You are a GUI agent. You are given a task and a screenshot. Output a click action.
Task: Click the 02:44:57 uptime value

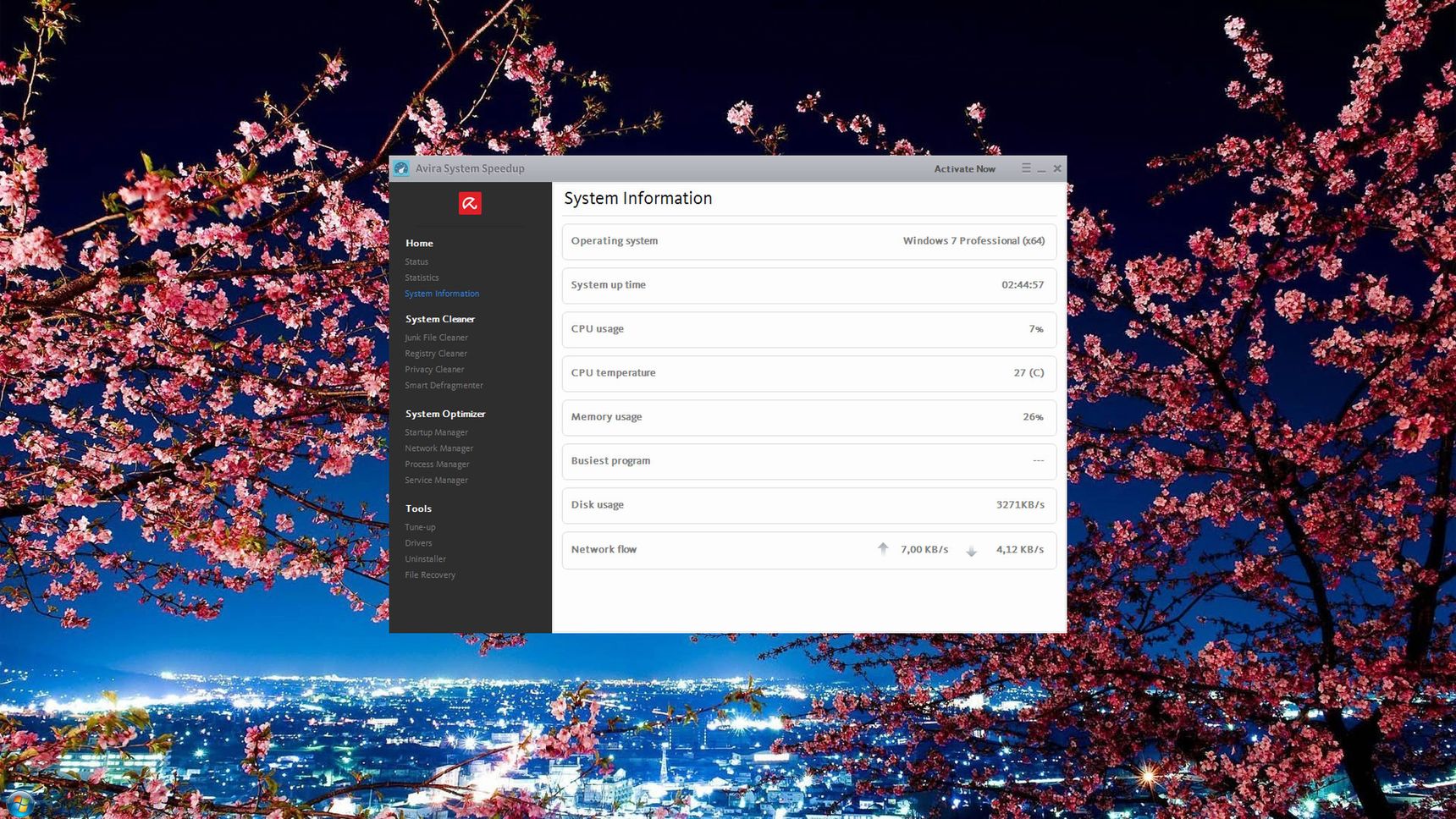click(x=1023, y=285)
